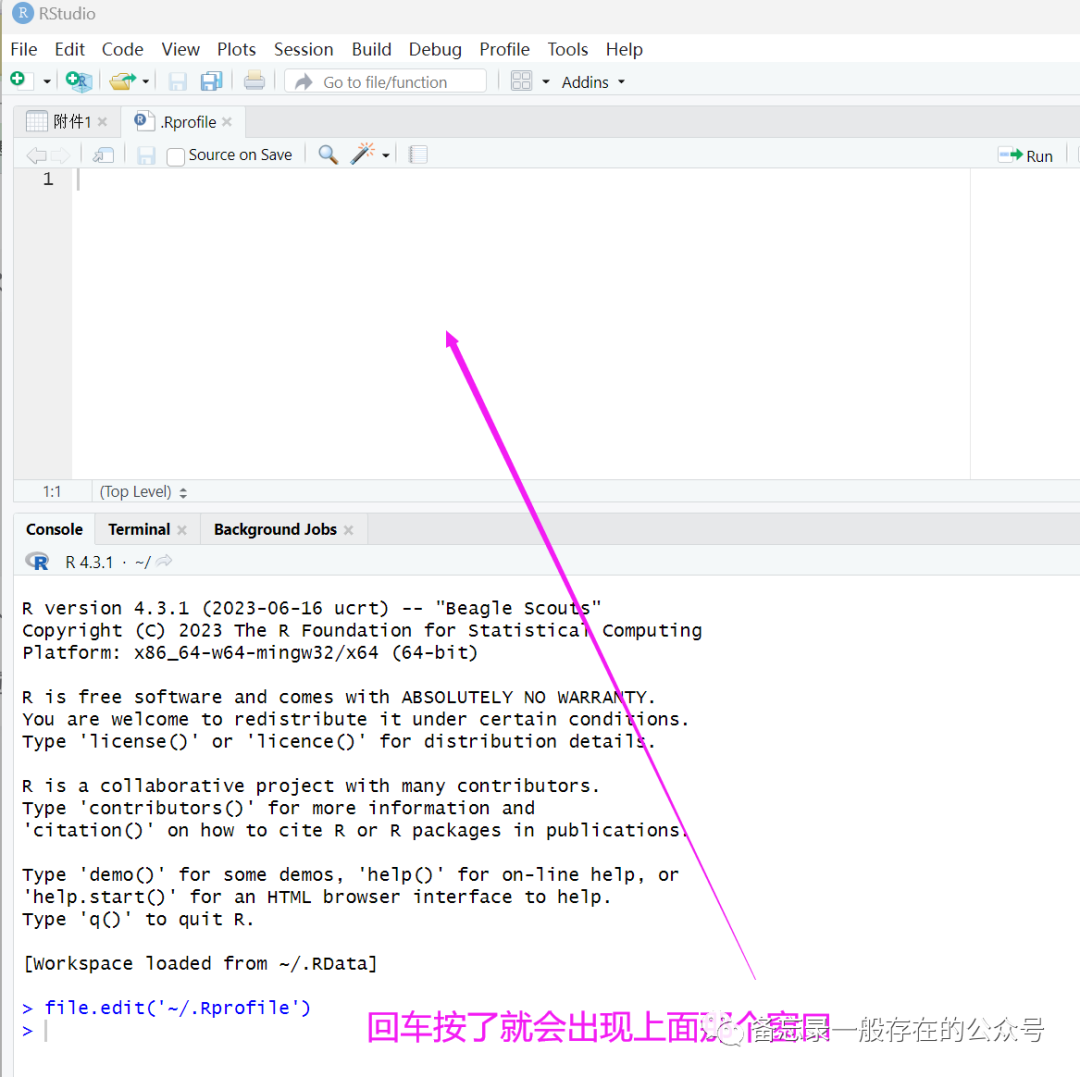Run the current line with Run button
The width and height of the screenshot is (1080, 1077).
(1026, 156)
